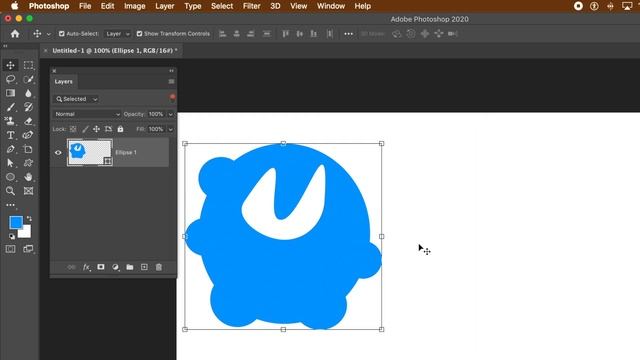Swap foreground and background colors
Image resolution: width=640 pixels, height=360 pixels.
pos(29,219)
